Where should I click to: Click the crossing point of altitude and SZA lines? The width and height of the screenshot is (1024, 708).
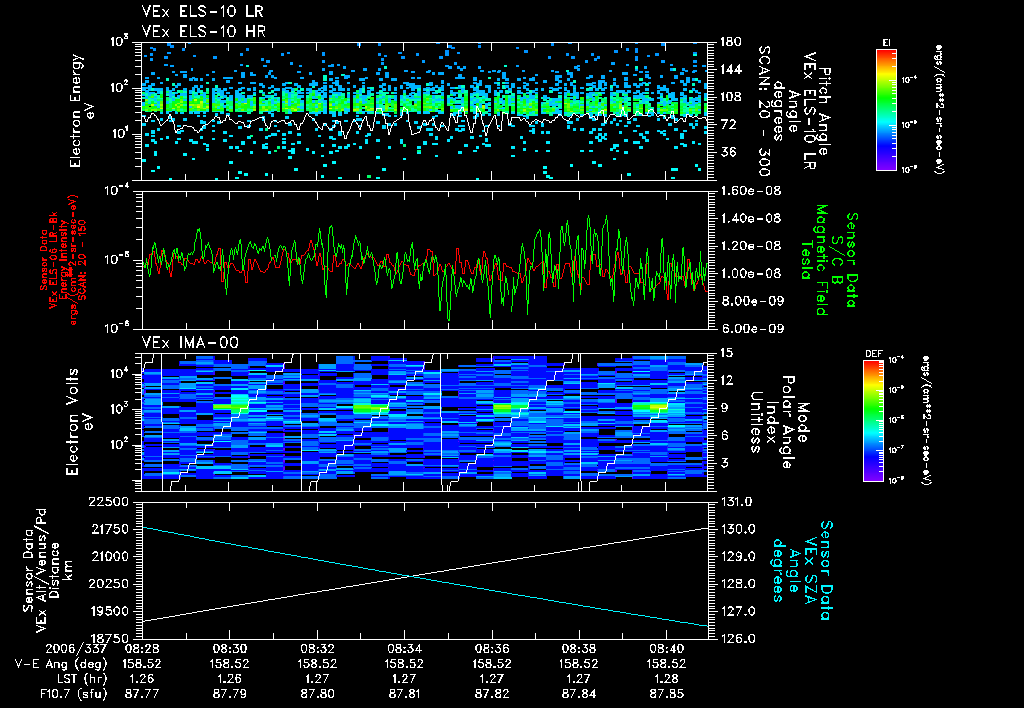point(410,575)
